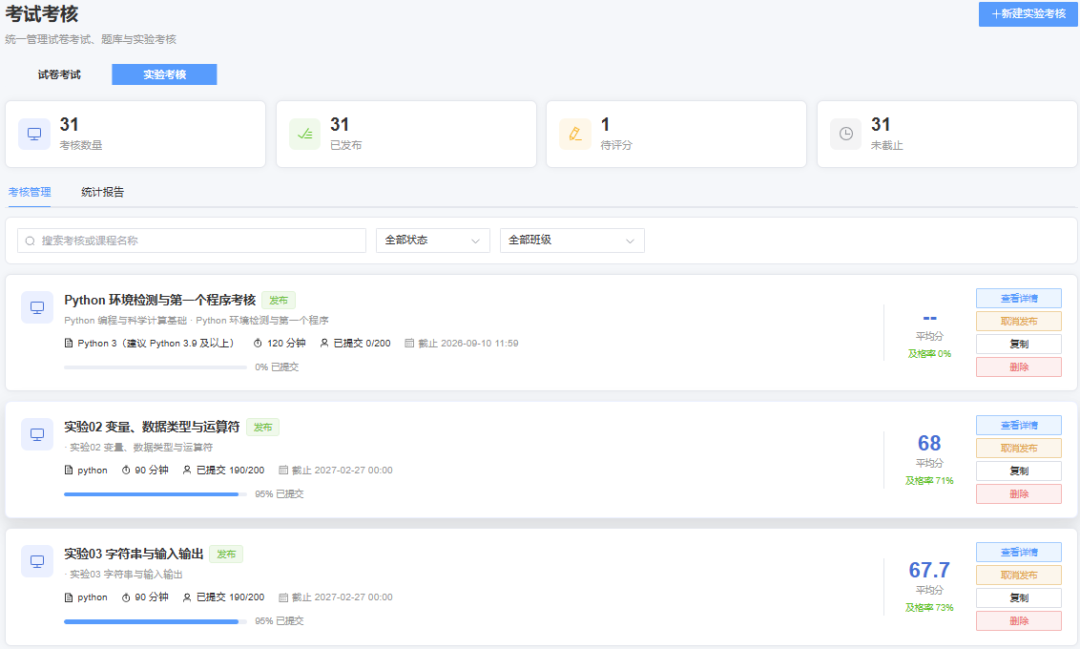Image resolution: width=1080 pixels, height=649 pixels.
Task: Switch to the 试卷考试 tab
Action: click(59, 74)
